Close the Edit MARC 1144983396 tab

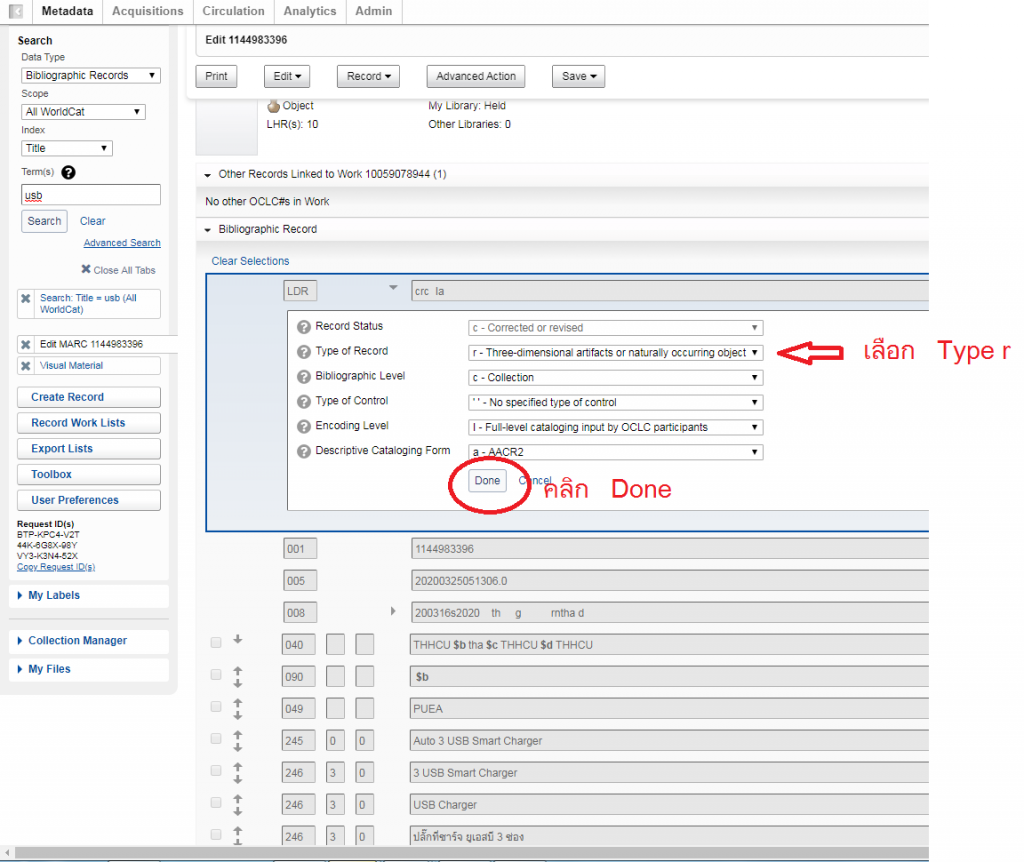point(25,344)
